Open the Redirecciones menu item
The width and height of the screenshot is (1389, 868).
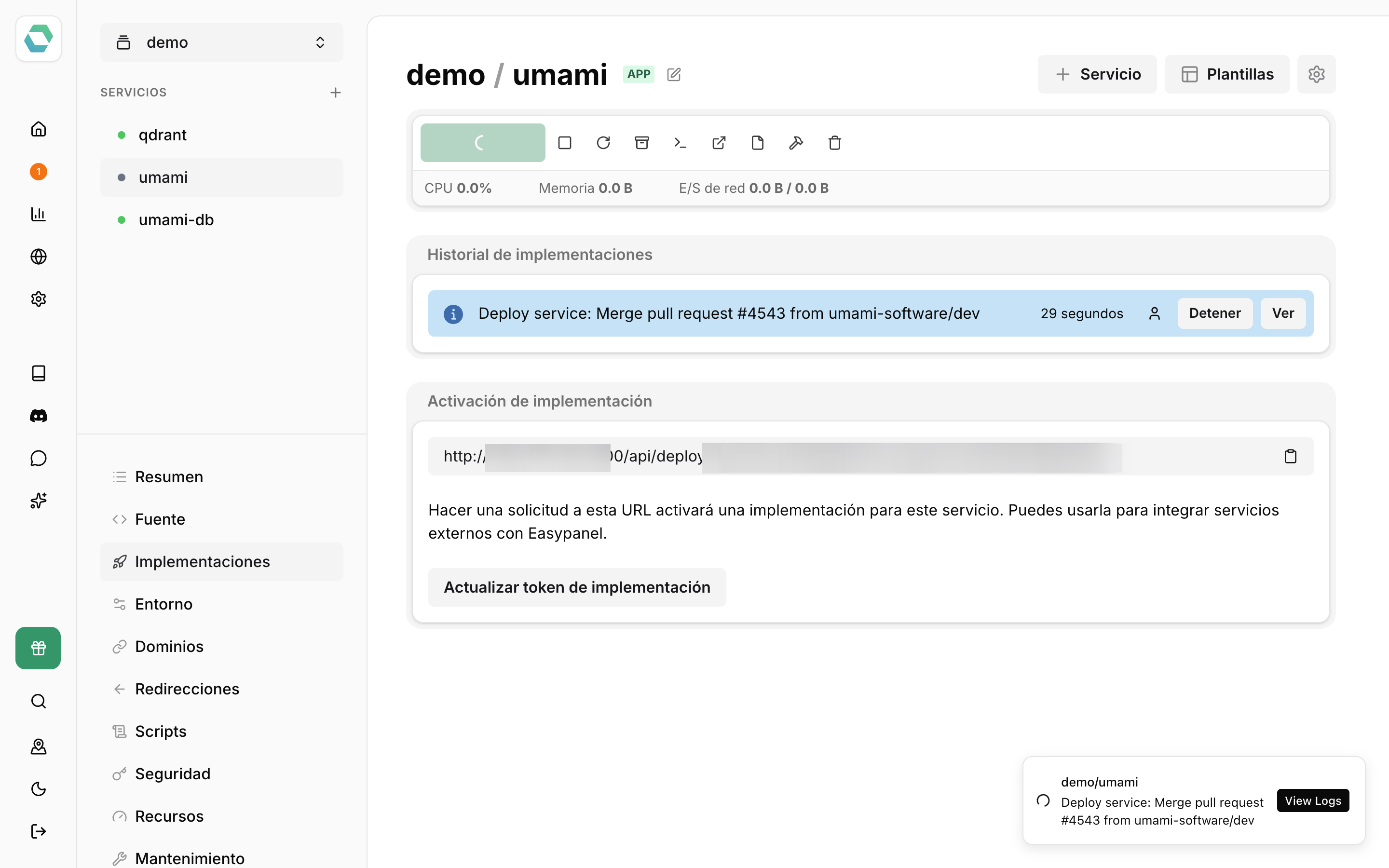point(221,689)
